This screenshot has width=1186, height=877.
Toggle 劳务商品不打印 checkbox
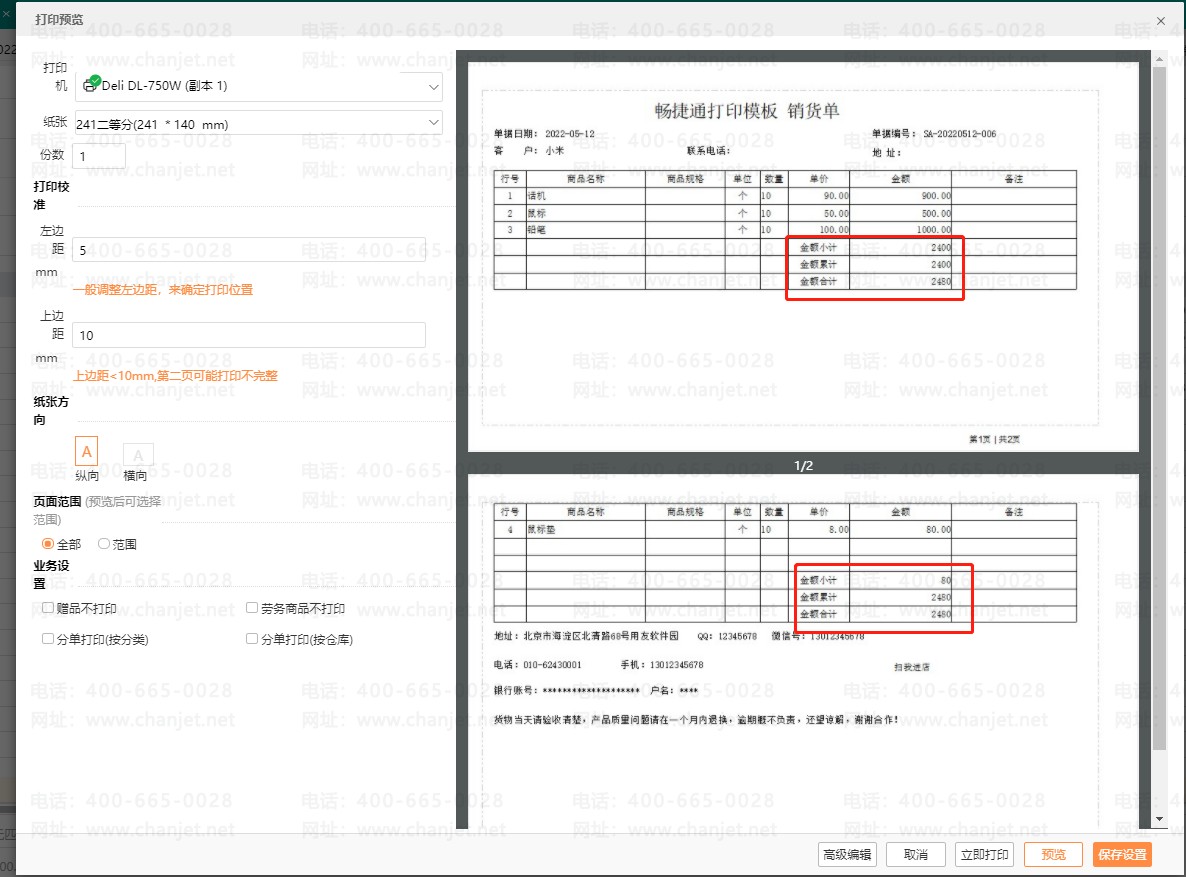pyautogui.click(x=252, y=608)
